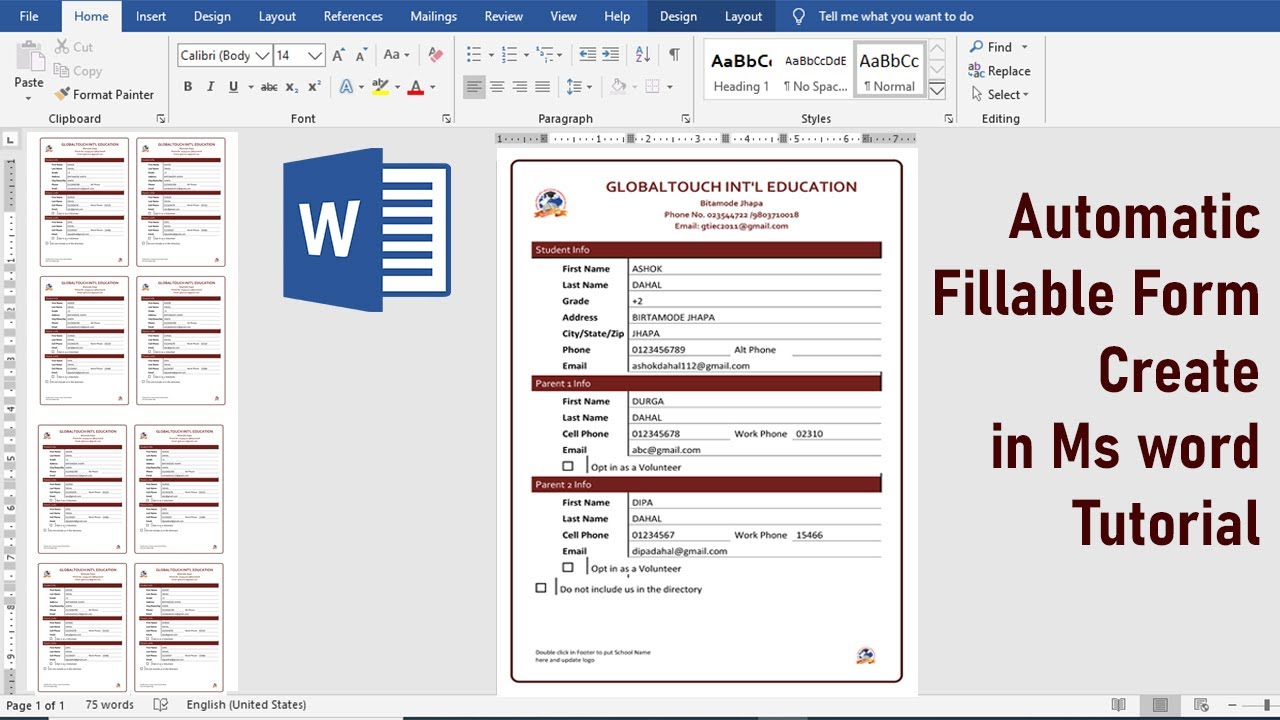The height and width of the screenshot is (720, 1280).
Task: Click Page 1 of 1 indicator
Action: point(35,705)
